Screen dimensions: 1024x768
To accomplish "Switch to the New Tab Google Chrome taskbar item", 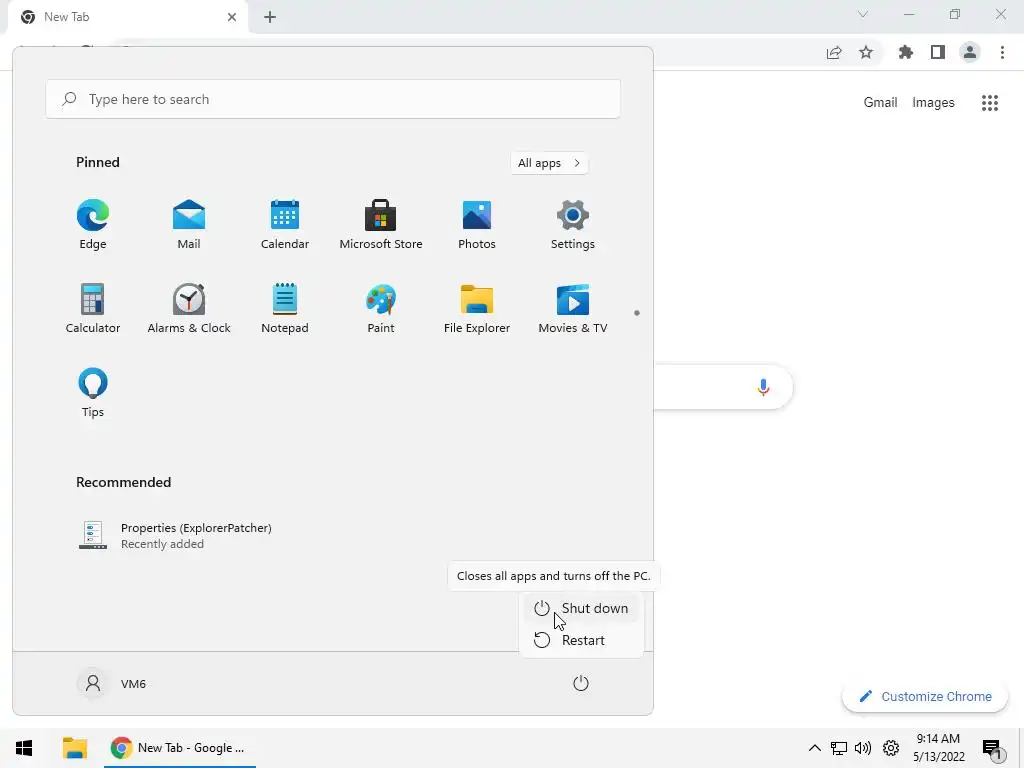I will coord(180,748).
